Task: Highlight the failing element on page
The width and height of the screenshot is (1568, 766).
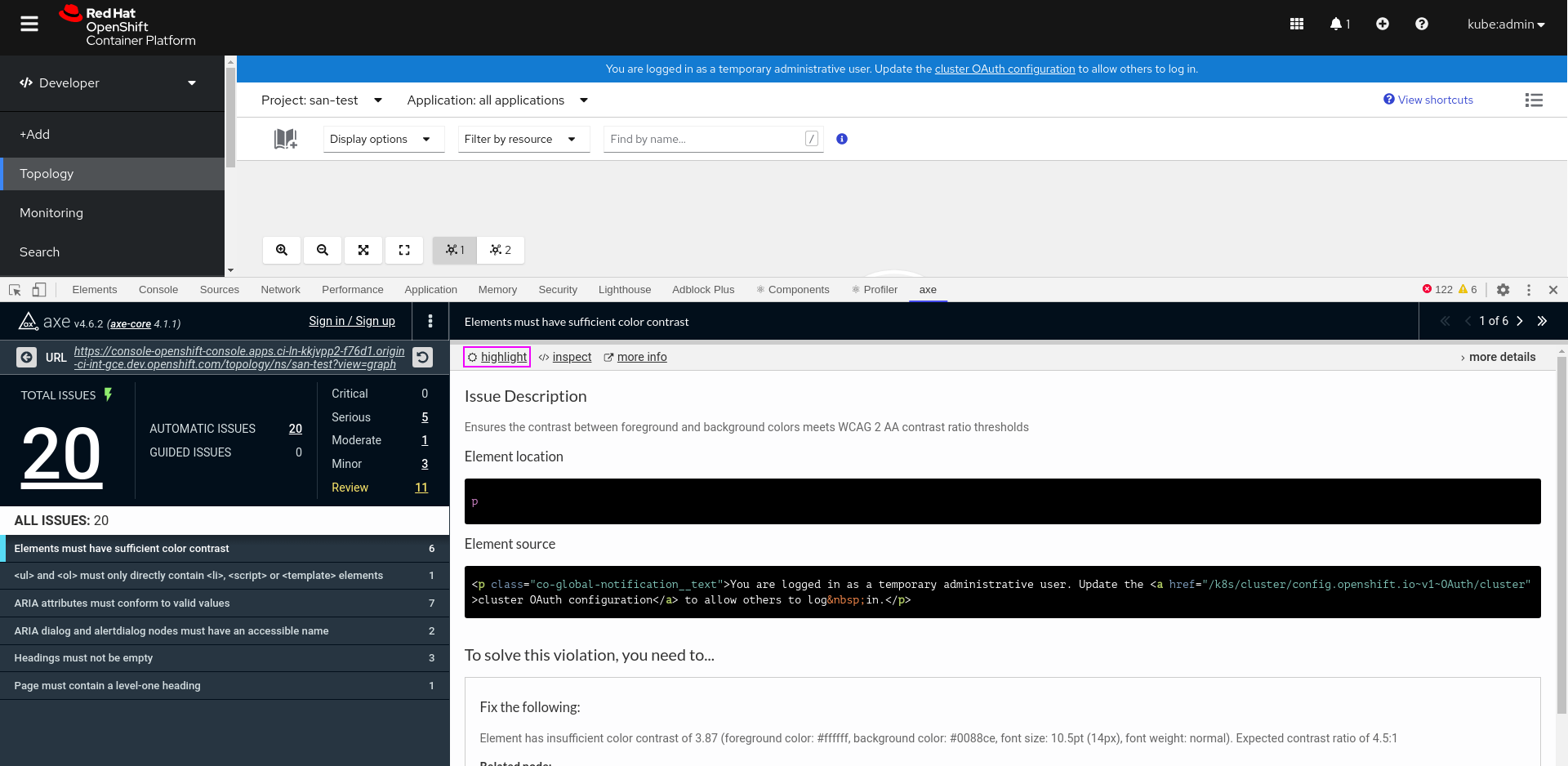Action: click(497, 357)
